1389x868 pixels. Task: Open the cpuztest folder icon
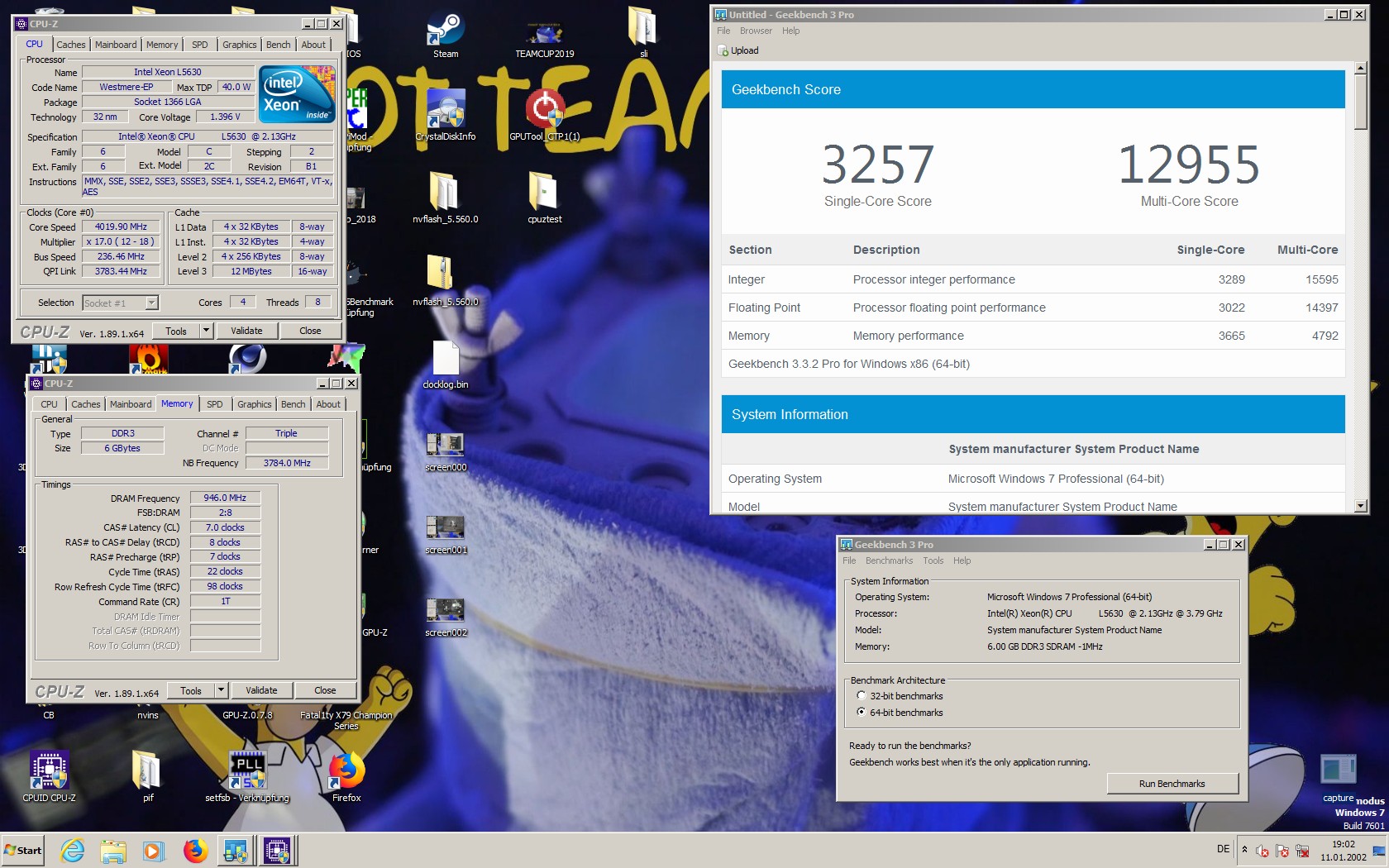coord(544,198)
